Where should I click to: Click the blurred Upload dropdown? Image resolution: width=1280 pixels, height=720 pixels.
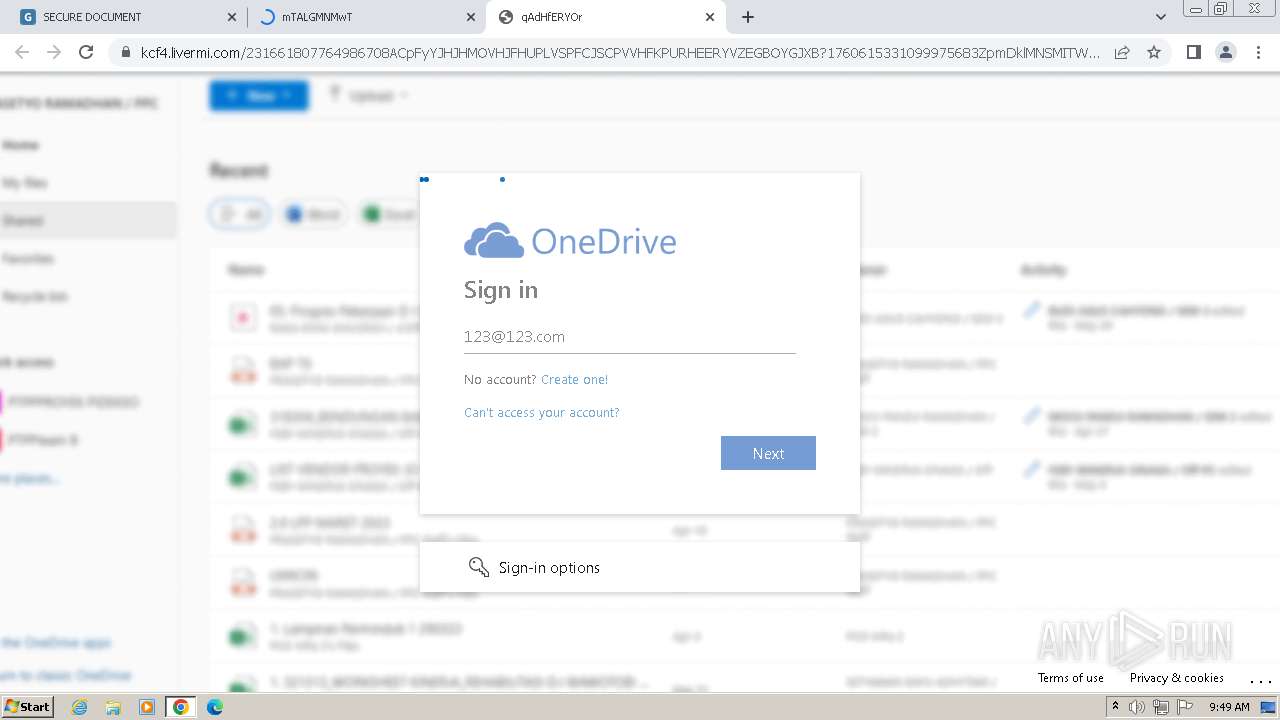(369, 95)
